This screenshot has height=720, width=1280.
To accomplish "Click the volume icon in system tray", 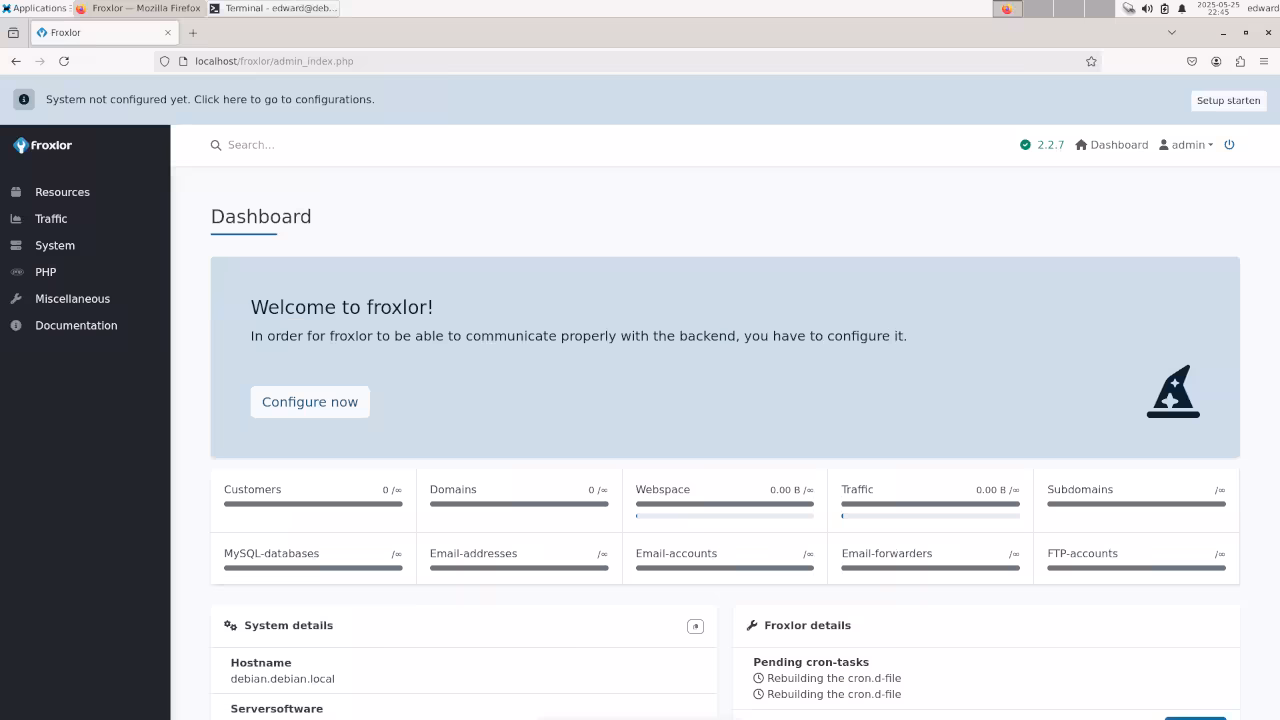I will tap(1147, 8).
